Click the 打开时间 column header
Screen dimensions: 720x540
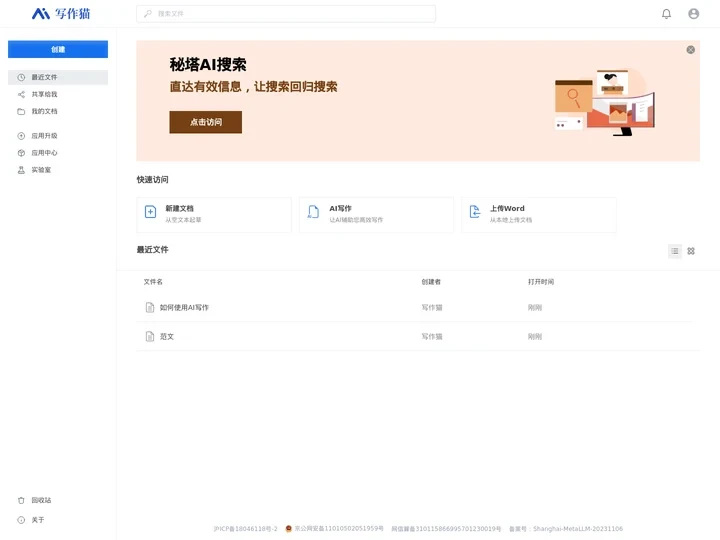(541, 282)
